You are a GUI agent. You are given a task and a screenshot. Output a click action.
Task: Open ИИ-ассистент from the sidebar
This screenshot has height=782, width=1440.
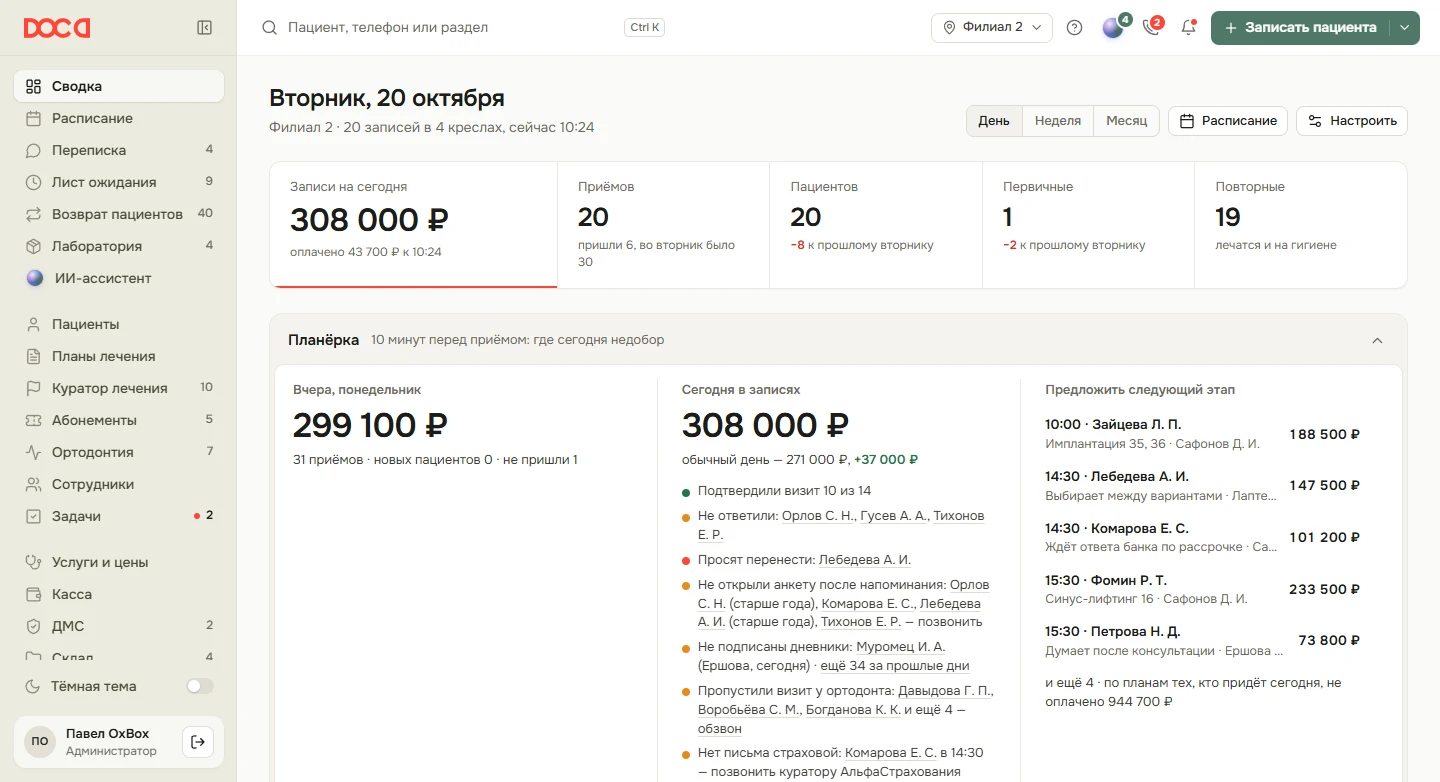[x=119, y=278]
